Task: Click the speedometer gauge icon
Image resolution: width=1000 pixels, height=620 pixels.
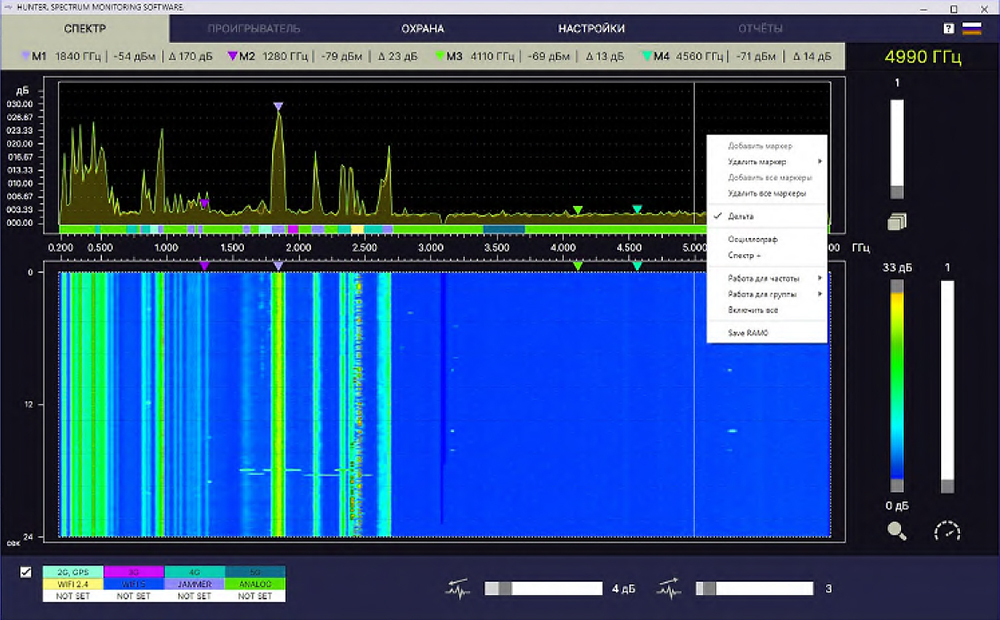Action: [946, 531]
